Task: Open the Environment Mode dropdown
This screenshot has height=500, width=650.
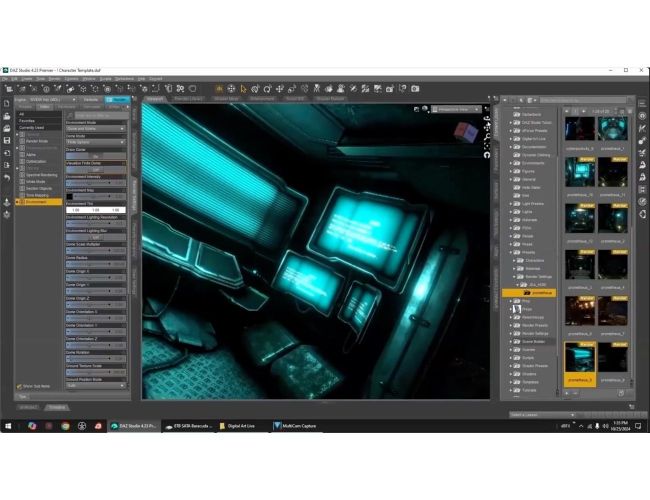Action: click(x=96, y=129)
